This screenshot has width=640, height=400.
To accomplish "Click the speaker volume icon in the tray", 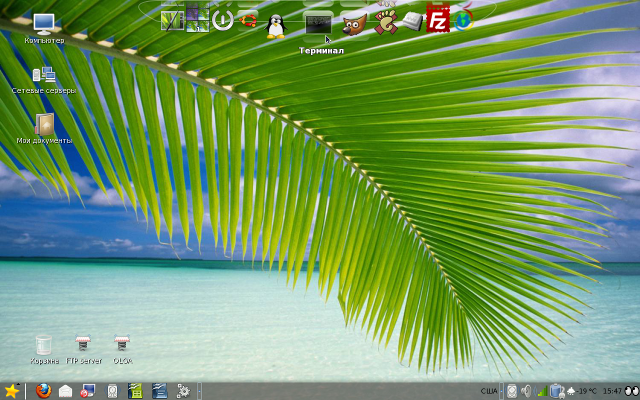I will pos(527,391).
